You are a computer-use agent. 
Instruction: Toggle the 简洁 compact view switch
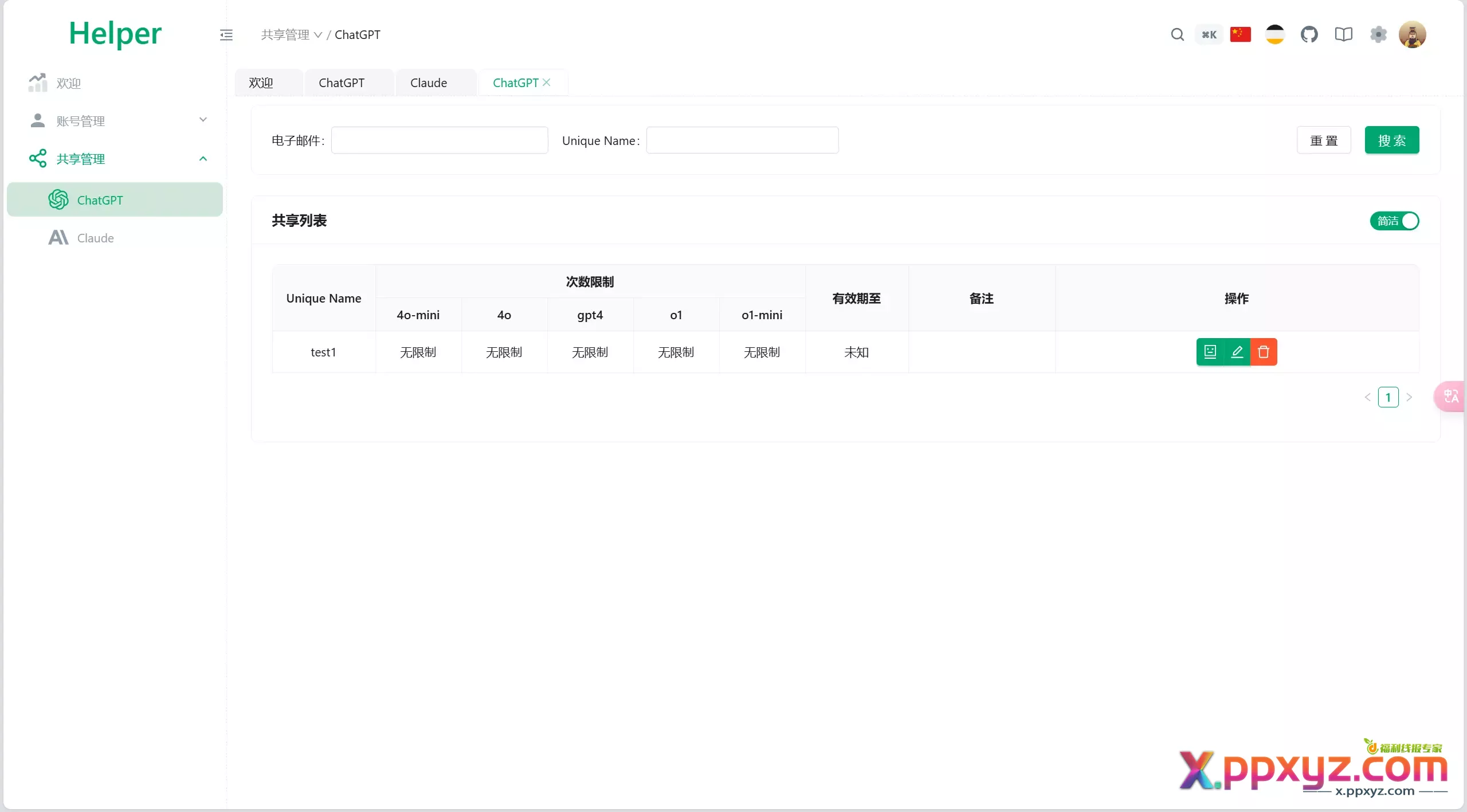click(x=1395, y=221)
